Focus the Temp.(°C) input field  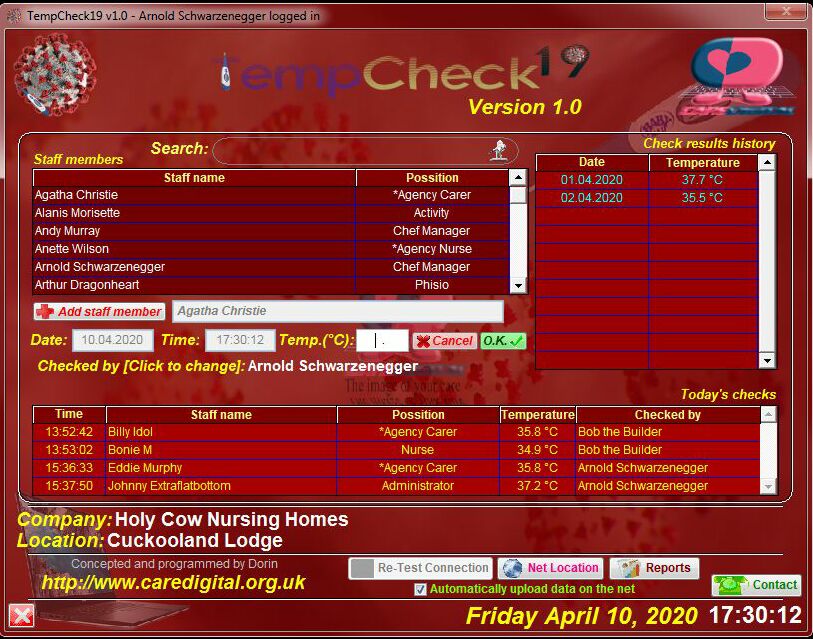tap(382, 341)
